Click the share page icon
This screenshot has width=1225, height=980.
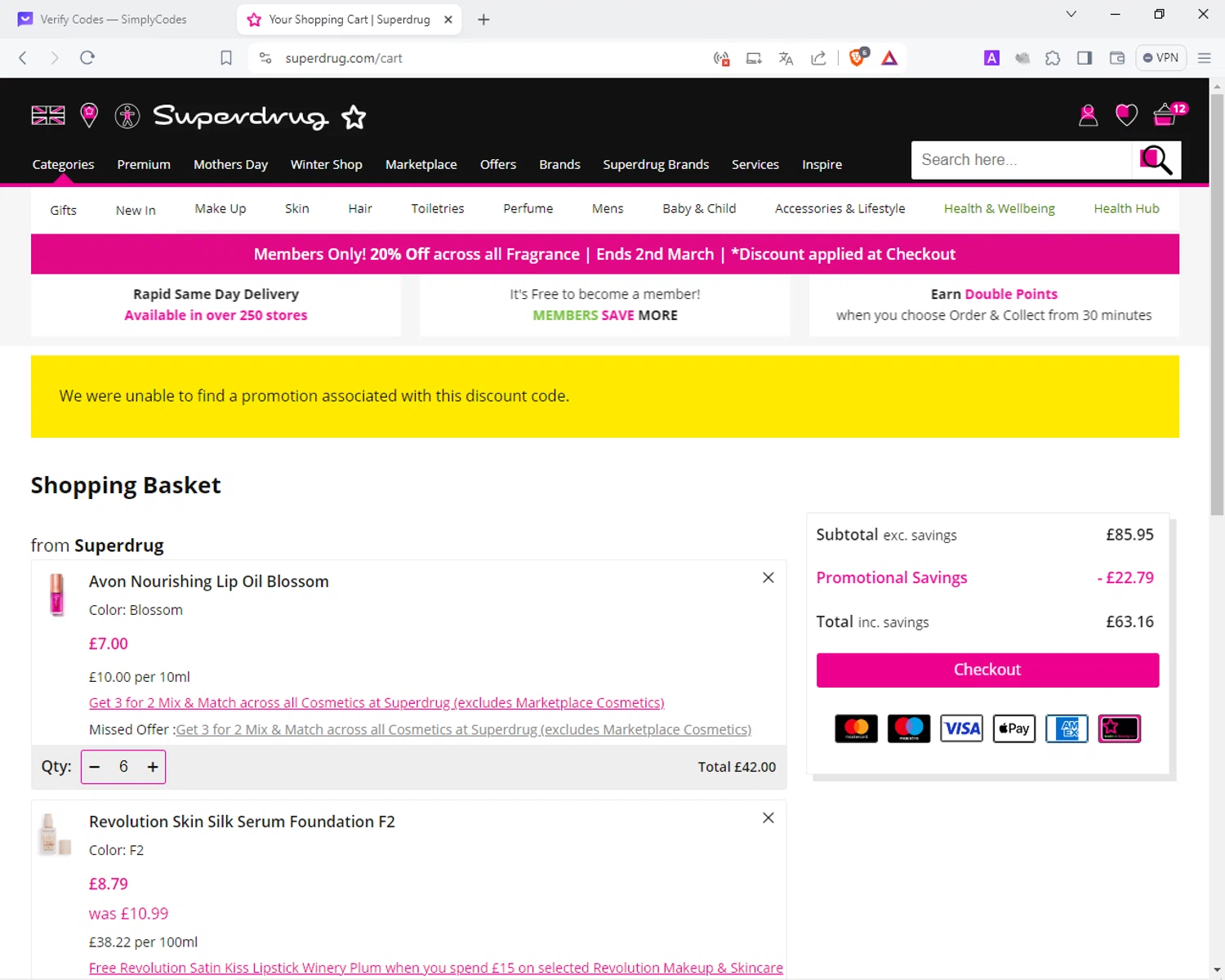coord(818,58)
